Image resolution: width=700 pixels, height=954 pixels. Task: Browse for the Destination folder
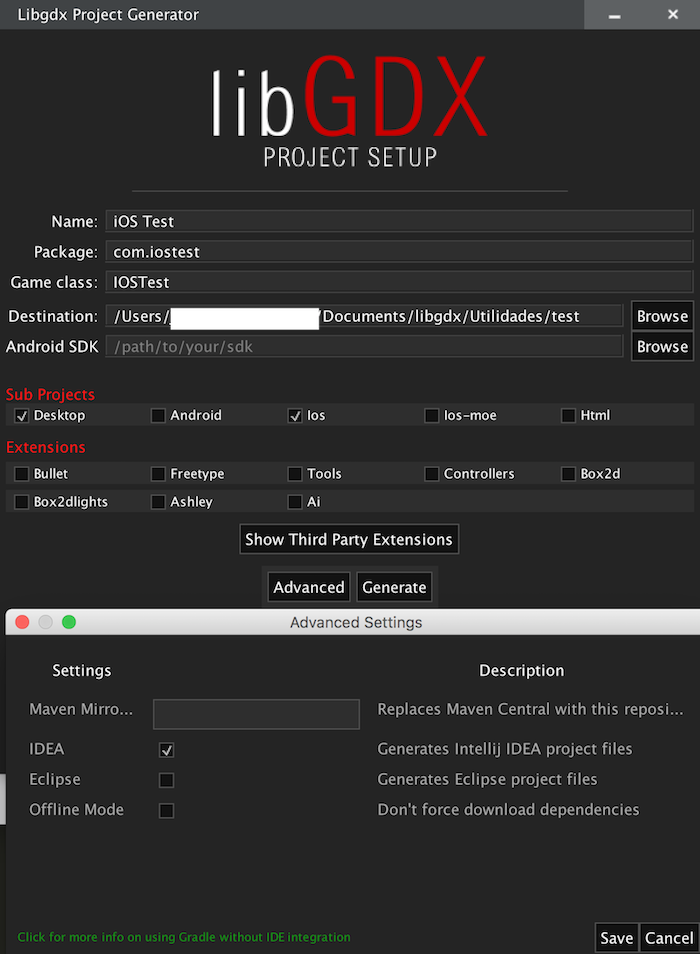(662, 316)
